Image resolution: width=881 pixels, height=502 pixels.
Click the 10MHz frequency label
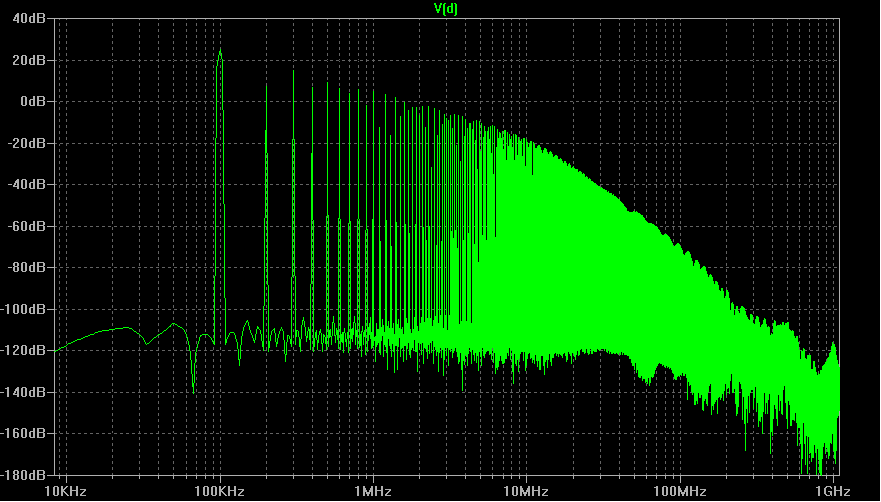coord(526,492)
